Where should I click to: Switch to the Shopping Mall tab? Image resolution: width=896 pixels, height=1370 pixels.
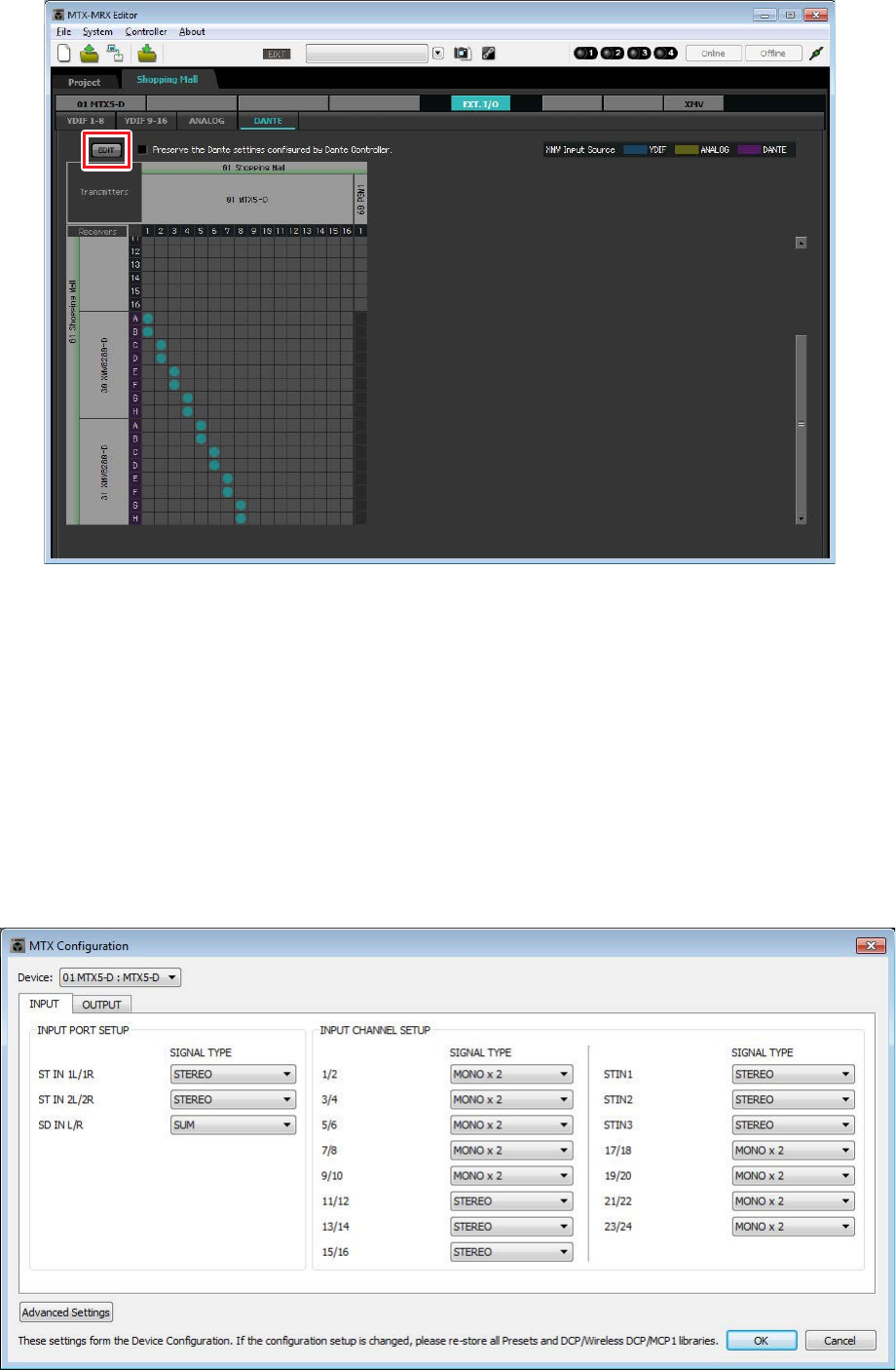(168, 80)
